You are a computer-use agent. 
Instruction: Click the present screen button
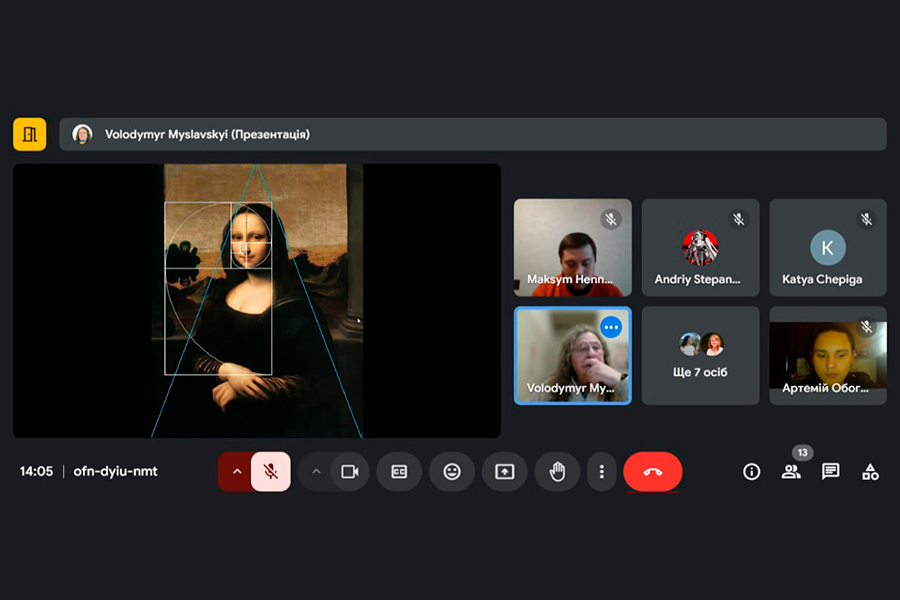(x=505, y=471)
